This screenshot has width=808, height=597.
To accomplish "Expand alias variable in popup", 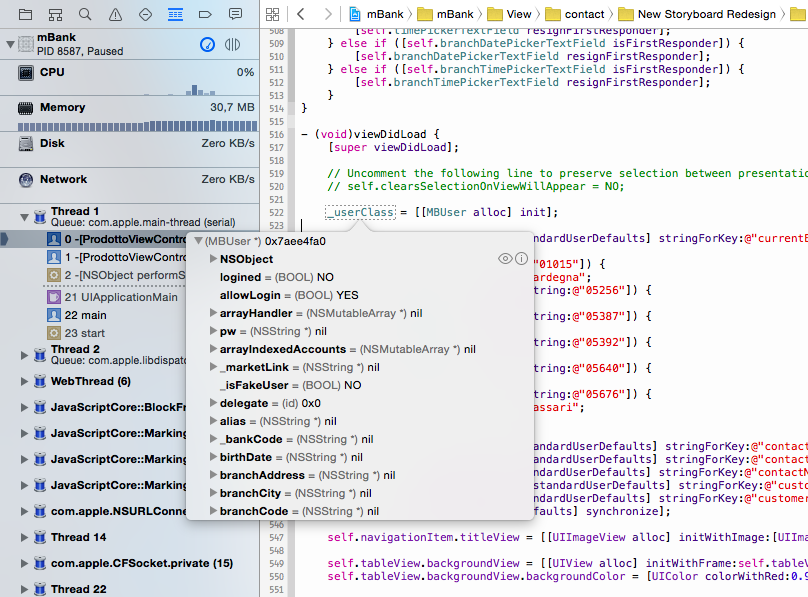I will [x=213, y=421].
